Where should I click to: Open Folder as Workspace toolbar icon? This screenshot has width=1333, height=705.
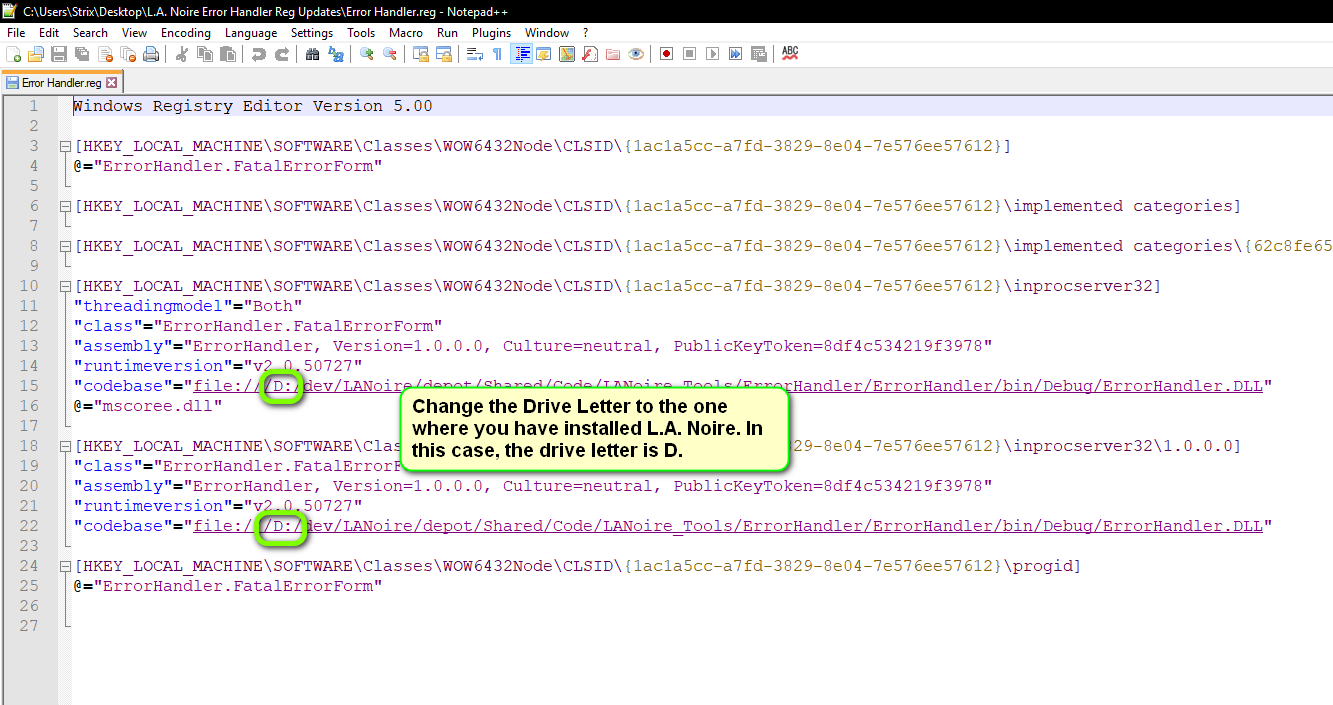click(x=613, y=54)
